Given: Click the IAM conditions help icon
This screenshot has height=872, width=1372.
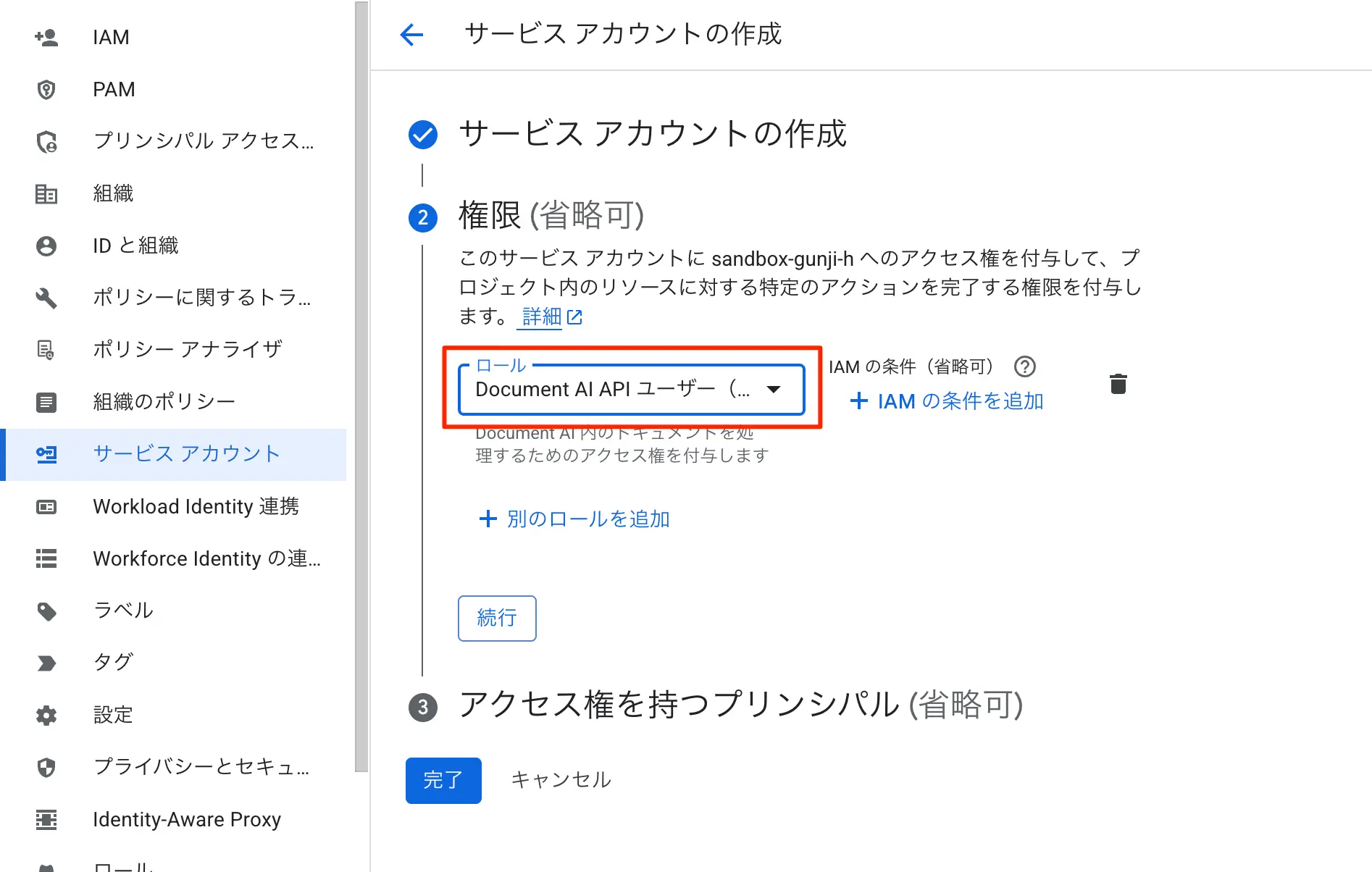Looking at the screenshot, I should coord(1024,367).
